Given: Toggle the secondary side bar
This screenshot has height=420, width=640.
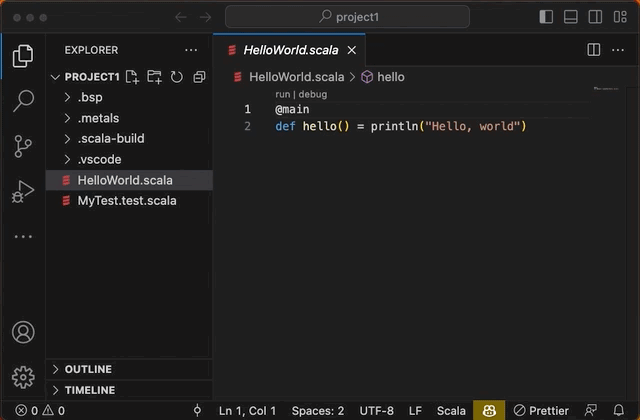Looking at the screenshot, I should (x=595, y=17).
